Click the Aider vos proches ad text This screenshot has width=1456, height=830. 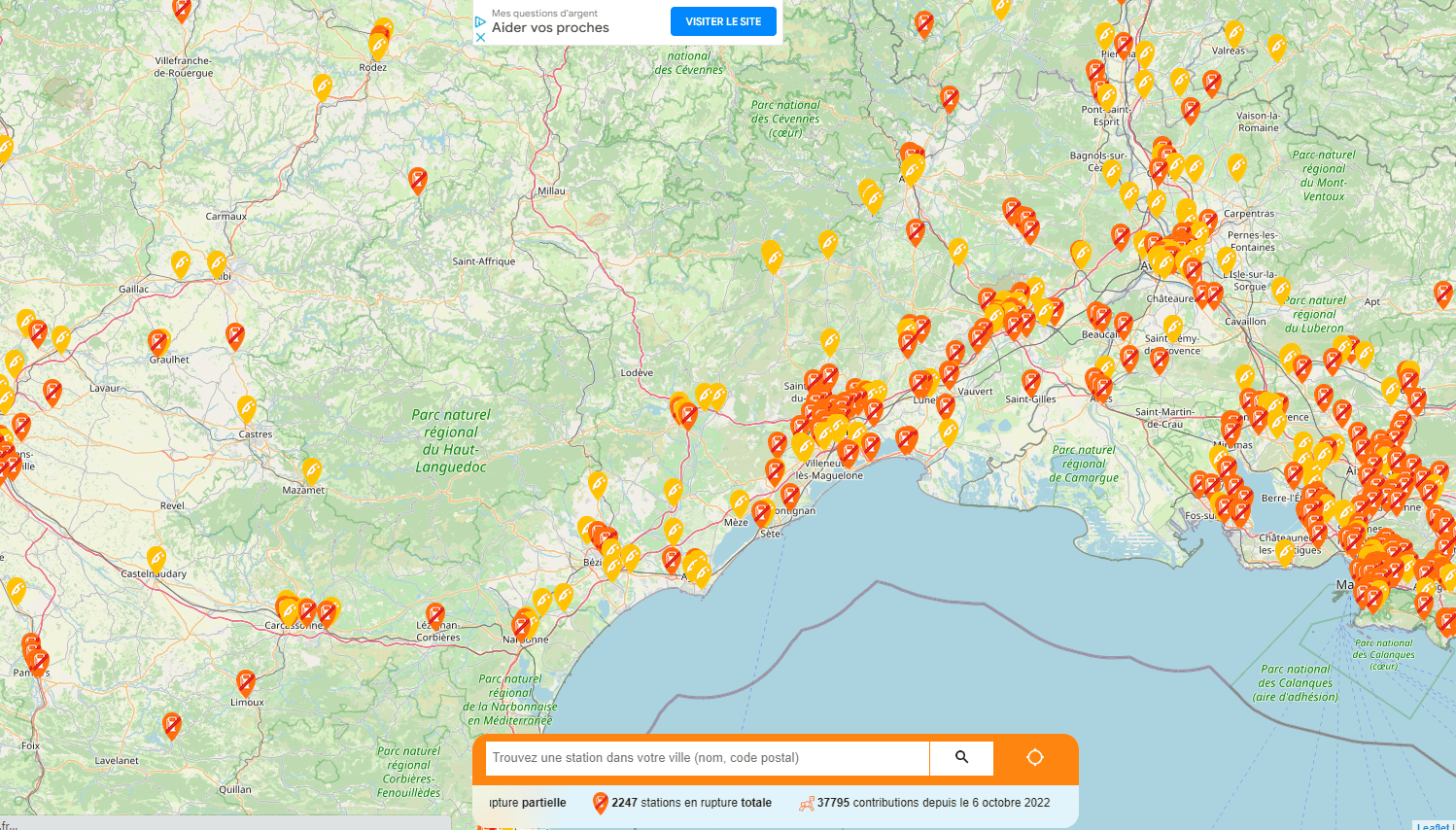coord(550,27)
